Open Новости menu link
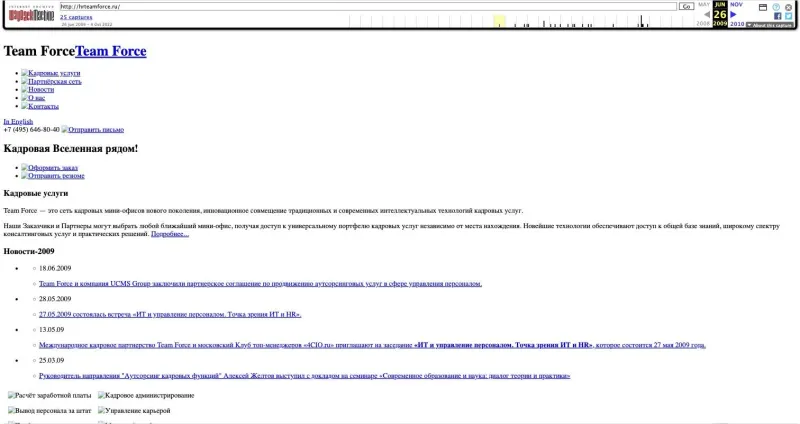This screenshot has width=800, height=424. pyautogui.click(x=37, y=89)
